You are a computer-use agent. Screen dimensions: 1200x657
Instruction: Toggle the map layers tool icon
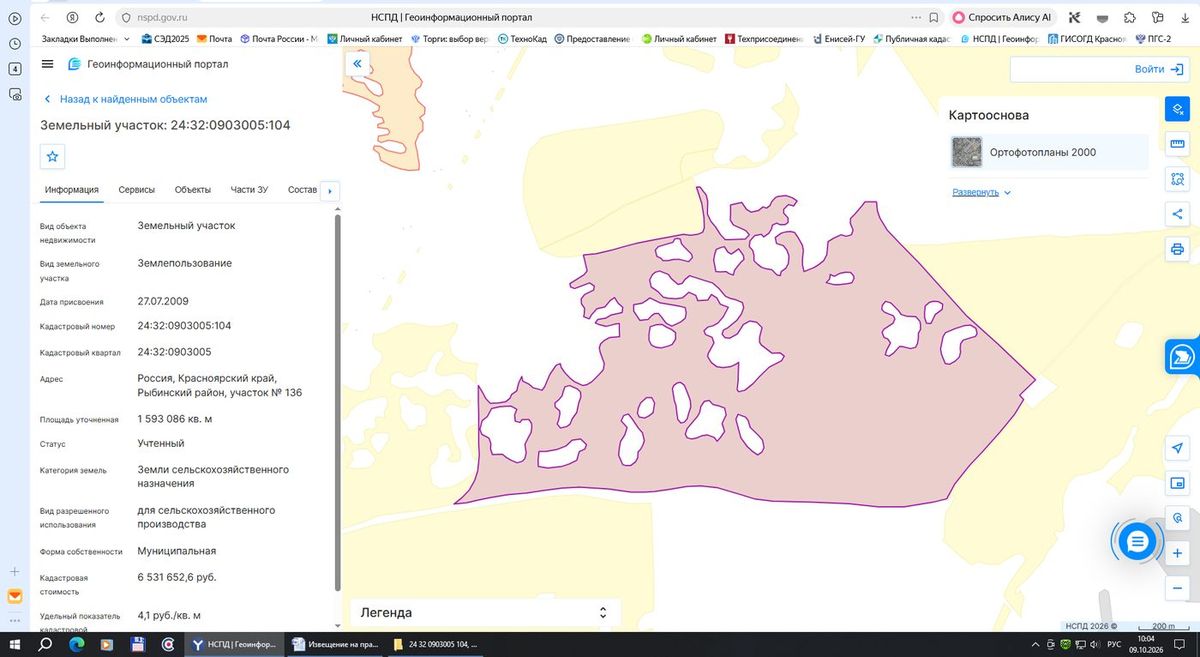(x=1177, y=109)
